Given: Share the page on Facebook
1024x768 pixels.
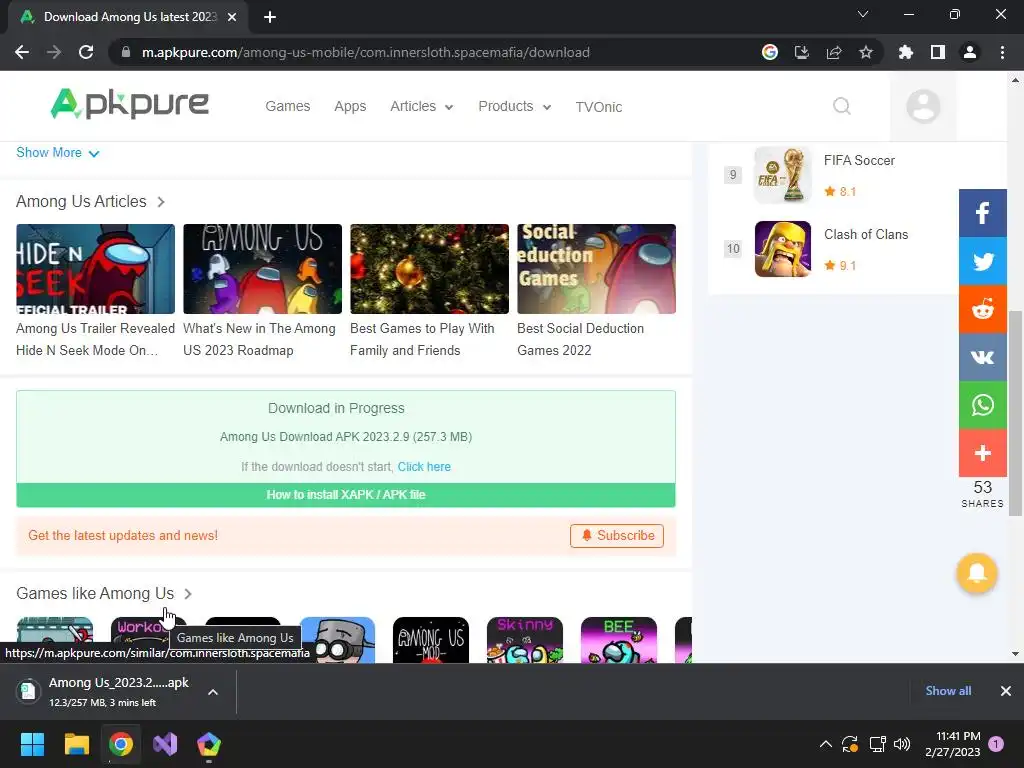Looking at the screenshot, I should 982,213.
